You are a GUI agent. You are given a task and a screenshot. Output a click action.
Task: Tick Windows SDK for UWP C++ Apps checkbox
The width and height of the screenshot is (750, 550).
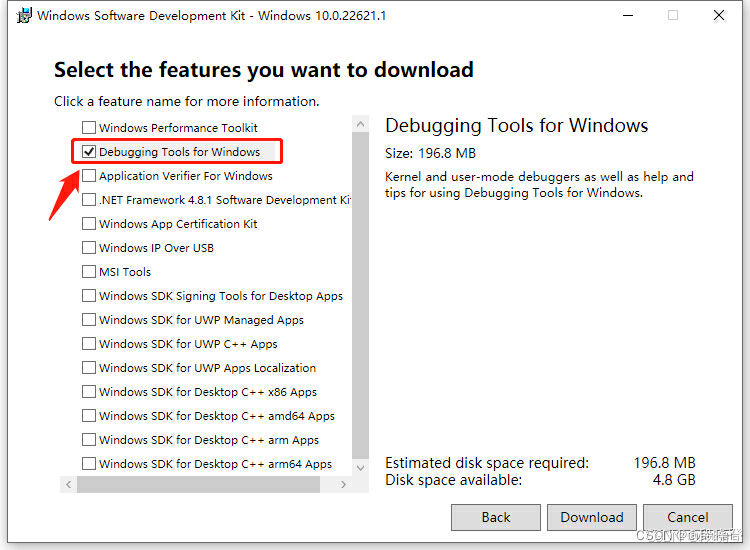[x=89, y=343]
